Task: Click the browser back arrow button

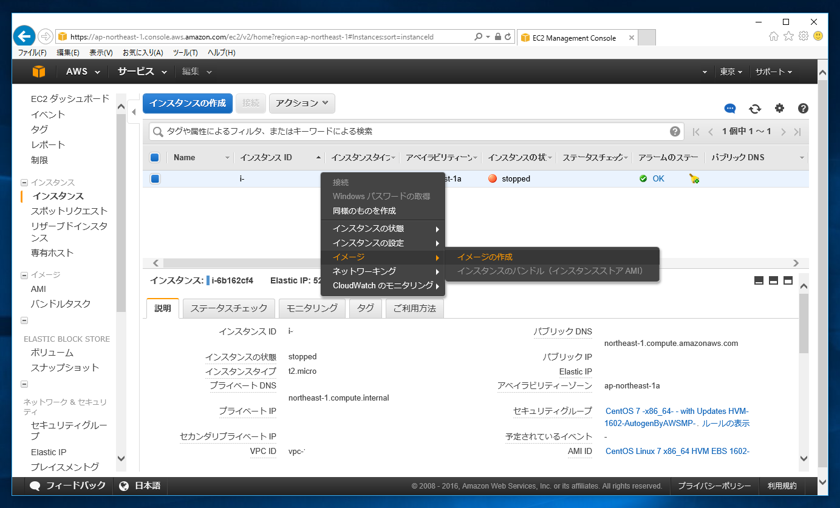Action: pos(24,36)
